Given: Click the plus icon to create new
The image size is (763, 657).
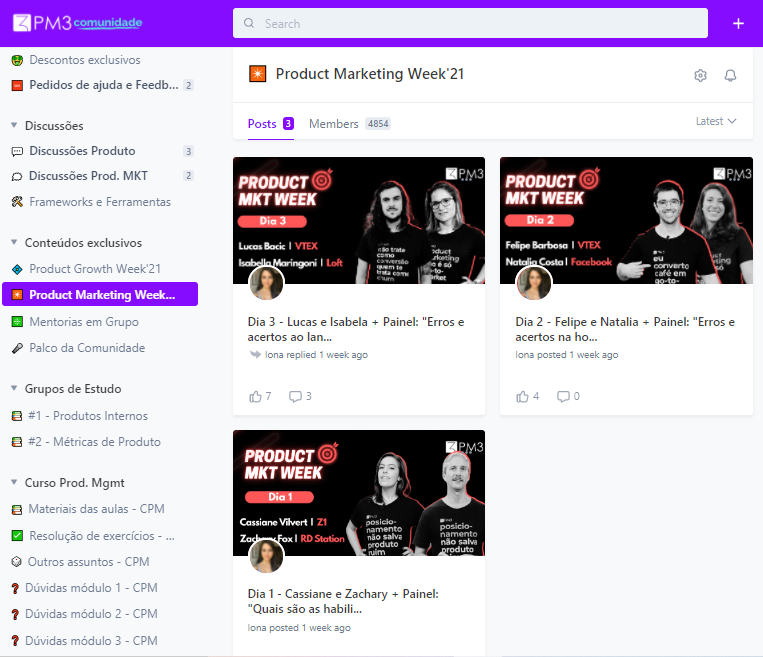Looking at the screenshot, I should (x=738, y=23).
